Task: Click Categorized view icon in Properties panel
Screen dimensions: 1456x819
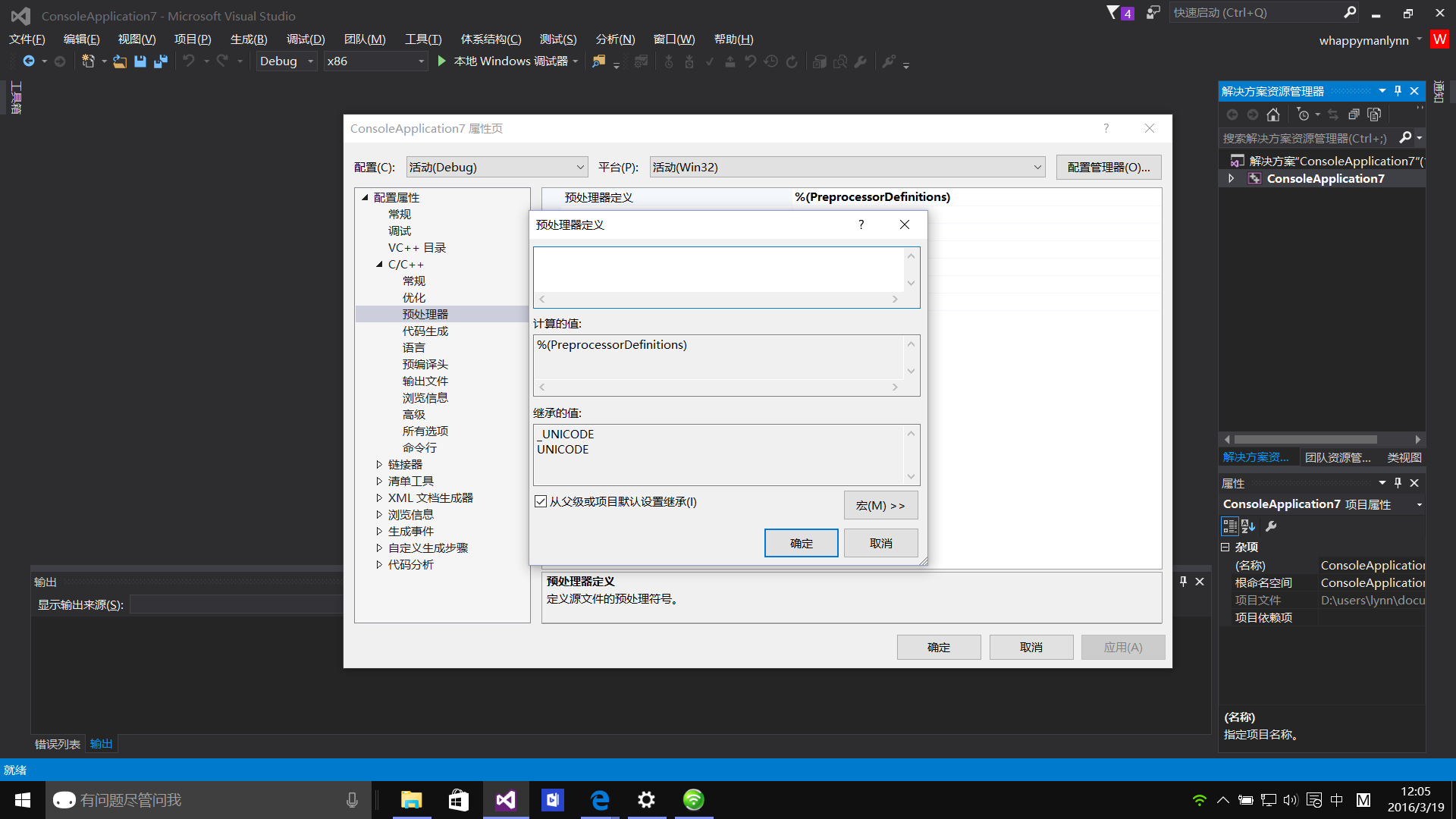Action: pyautogui.click(x=1229, y=526)
